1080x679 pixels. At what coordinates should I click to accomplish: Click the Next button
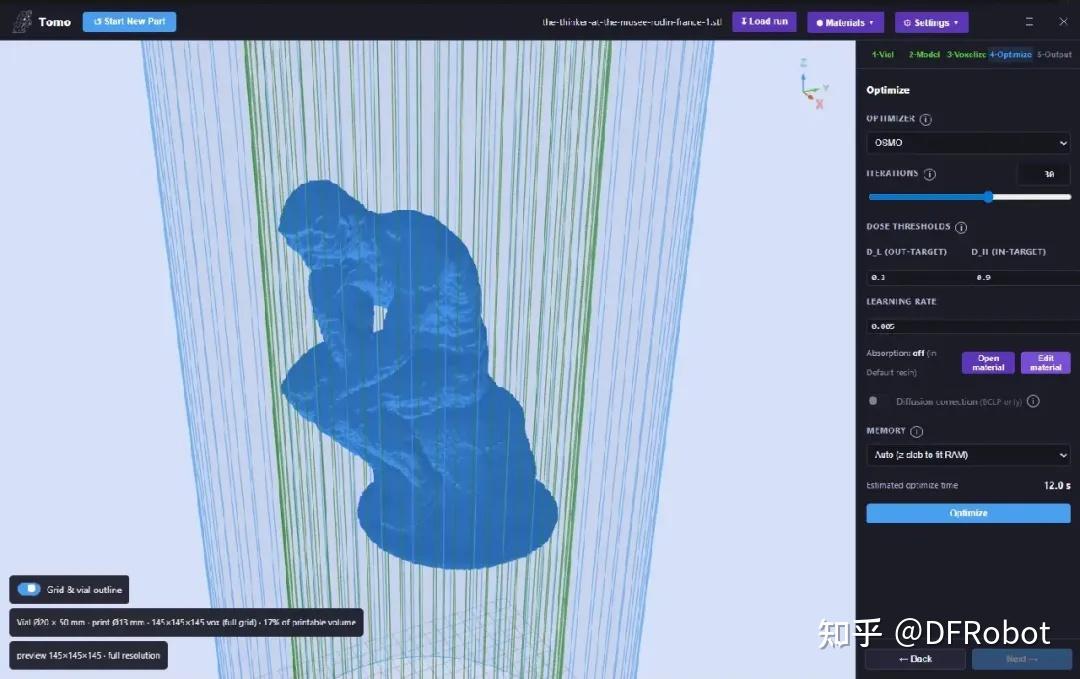click(1021, 659)
